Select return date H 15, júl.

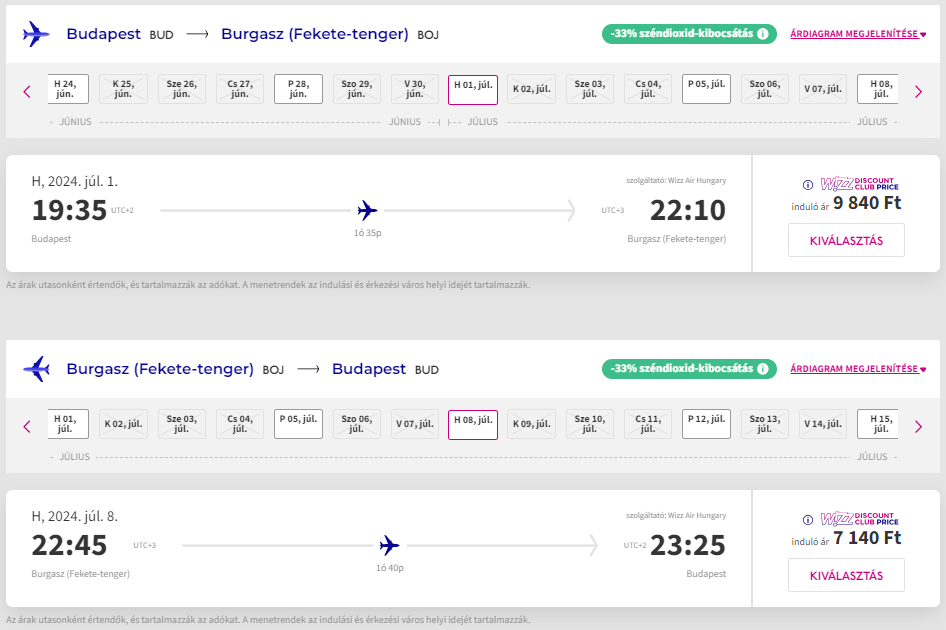pos(880,424)
